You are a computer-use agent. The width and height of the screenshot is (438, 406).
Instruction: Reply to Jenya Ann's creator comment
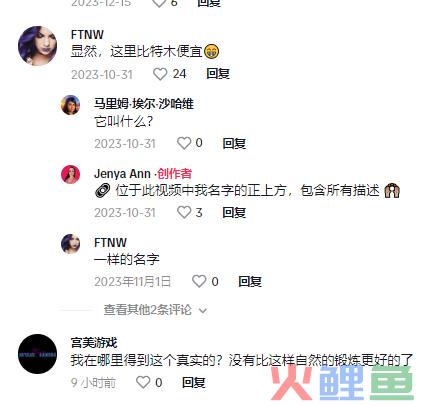234,212
